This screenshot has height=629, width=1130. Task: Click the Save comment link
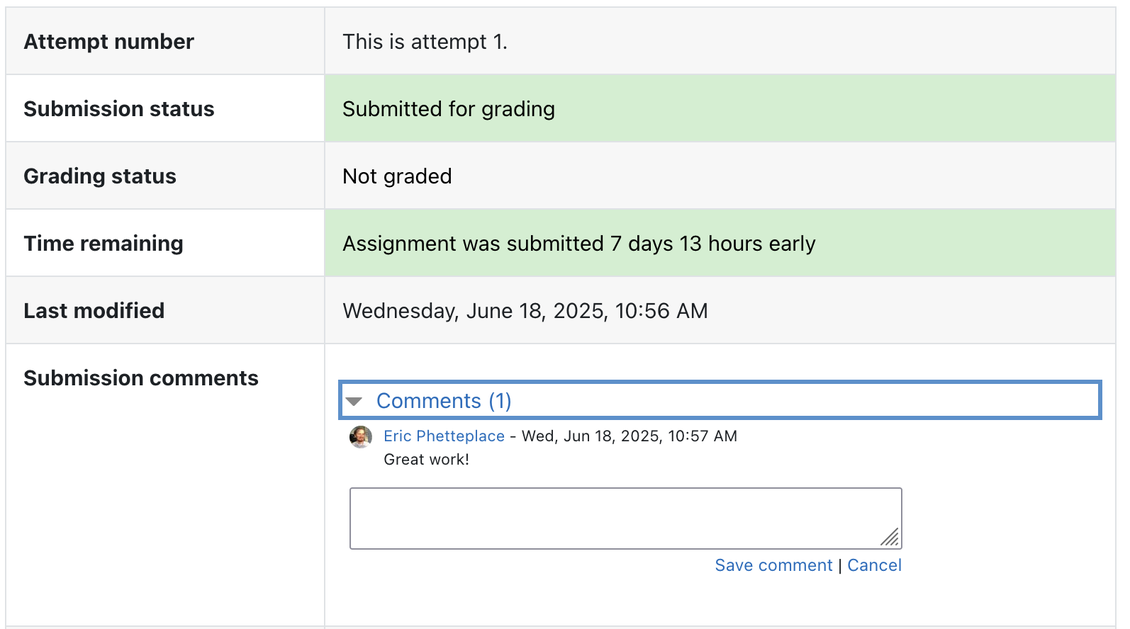773,565
